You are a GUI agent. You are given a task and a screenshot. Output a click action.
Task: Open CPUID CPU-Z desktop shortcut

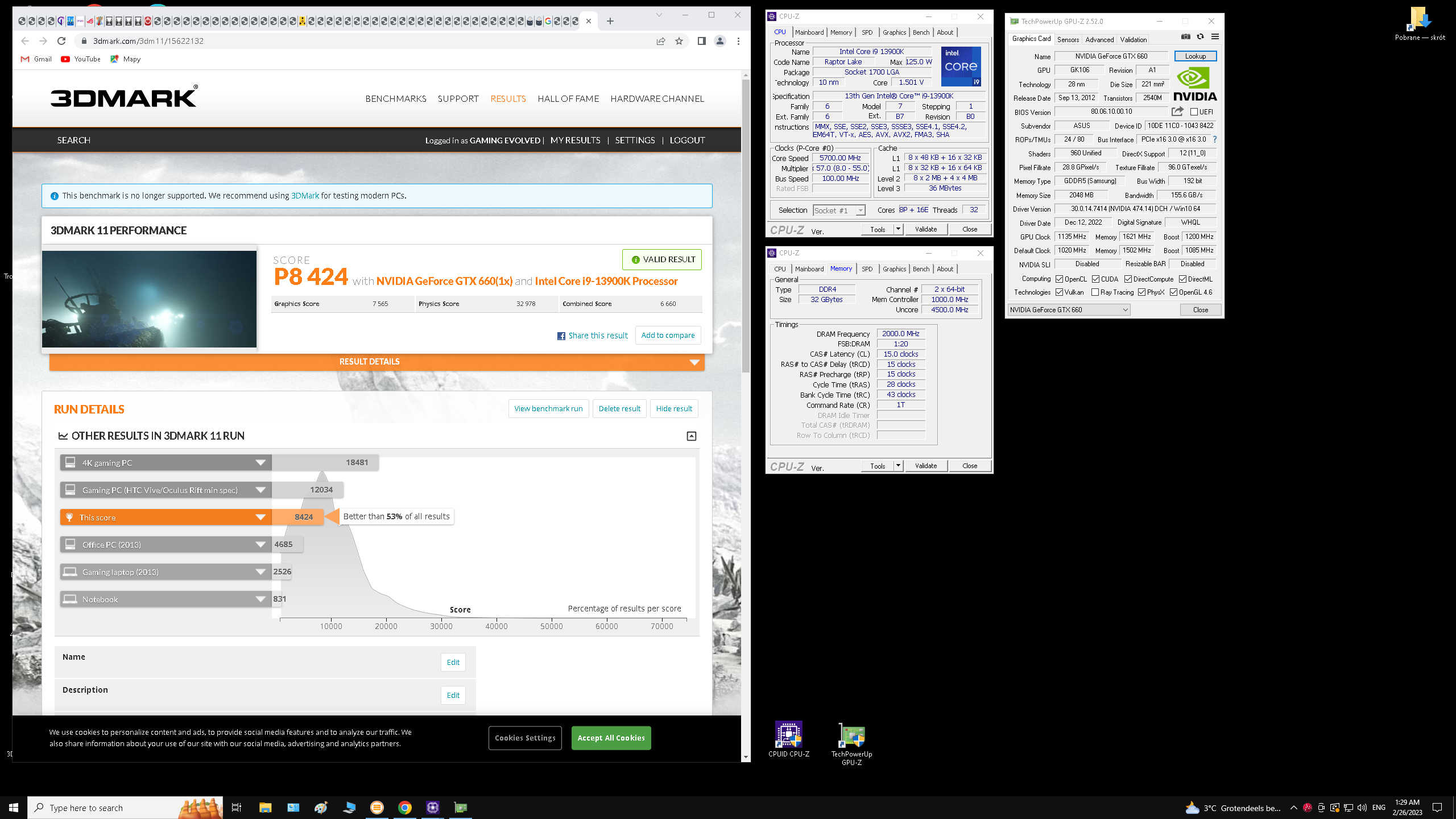[x=789, y=739]
